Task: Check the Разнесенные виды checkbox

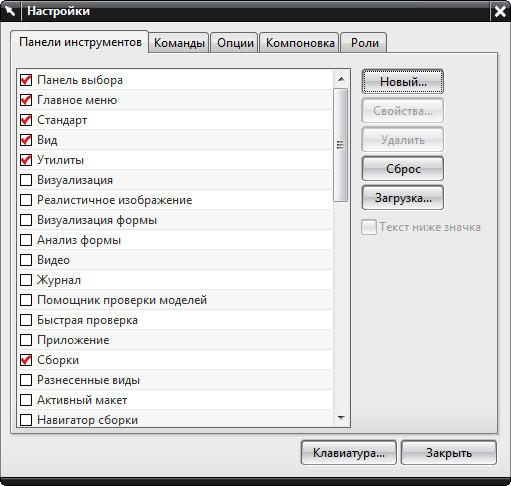Action: pyautogui.click(x=26, y=380)
